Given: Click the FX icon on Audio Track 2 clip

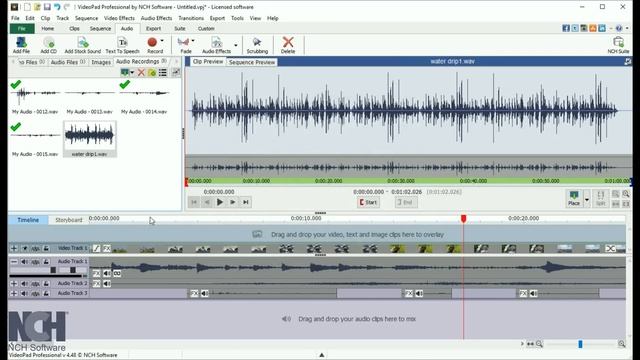Looking at the screenshot, I should pyautogui.click(x=96, y=284).
